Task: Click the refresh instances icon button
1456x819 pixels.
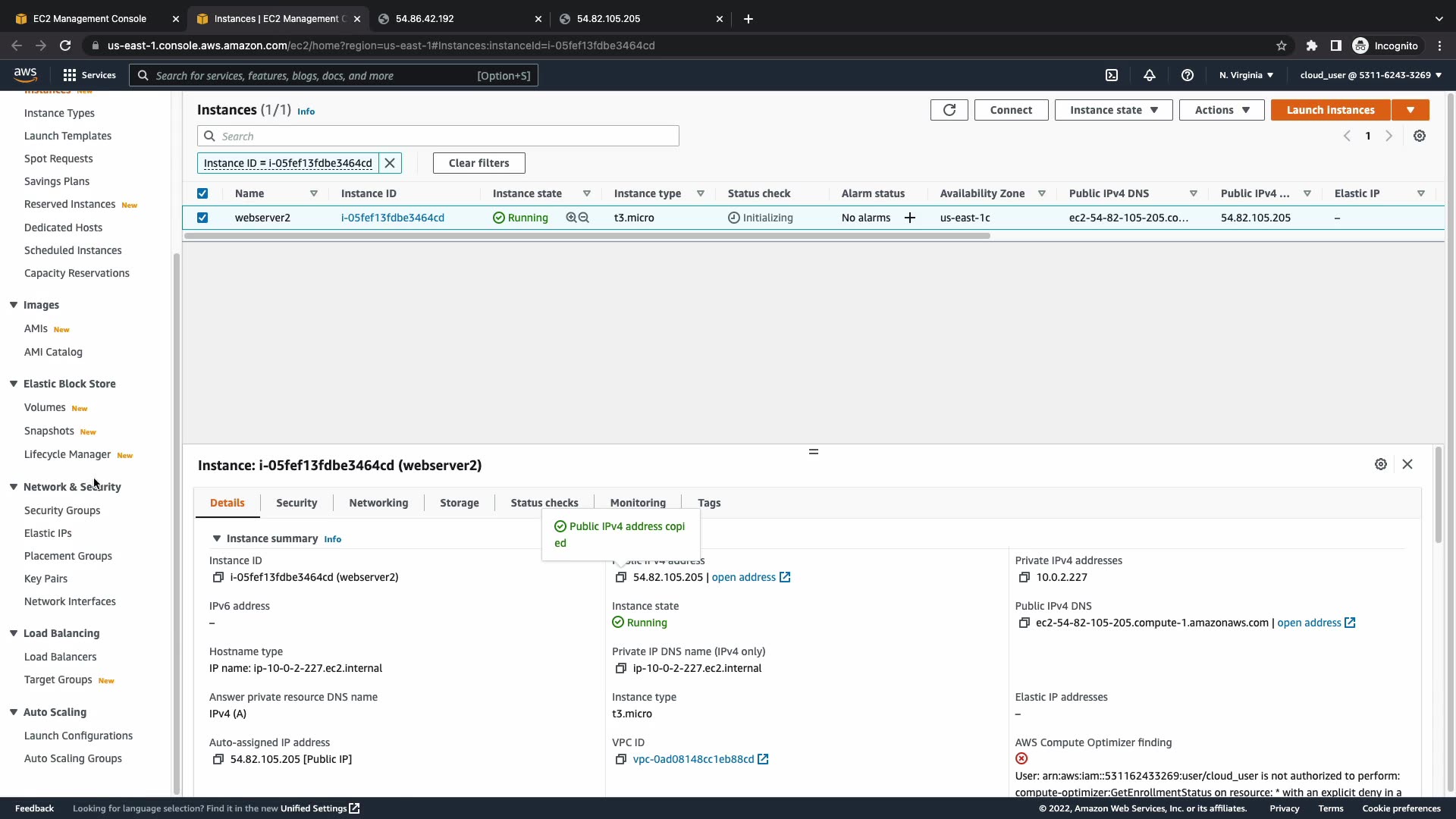Action: pyautogui.click(x=949, y=110)
